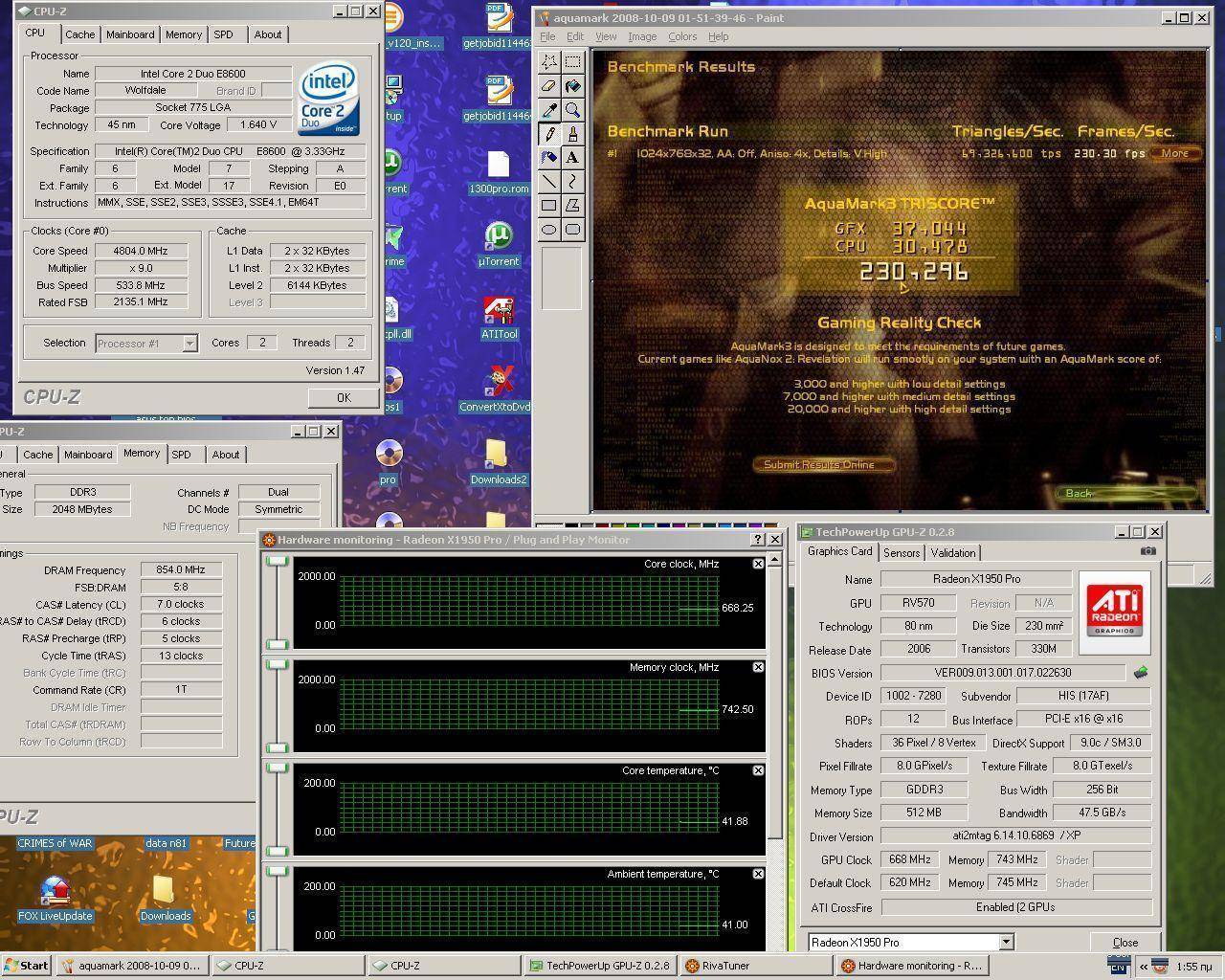Image resolution: width=1225 pixels, height=980 pixels.
Task: Expand the Radeon X1950 Pro GPU dropdown
Action: point(1006,943)
